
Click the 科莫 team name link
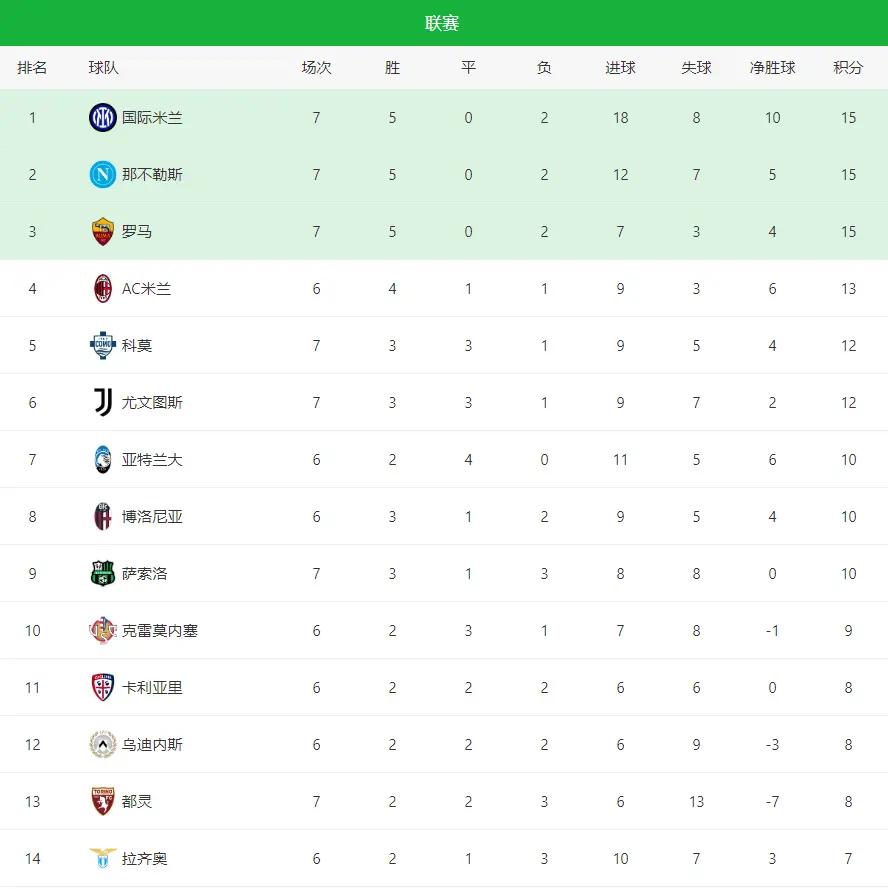click(x=137, y=346)
